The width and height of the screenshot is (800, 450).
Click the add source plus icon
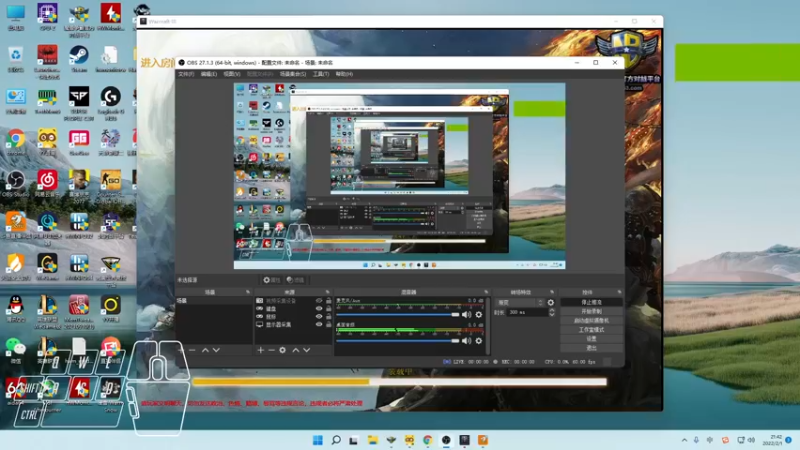point(261,350)
